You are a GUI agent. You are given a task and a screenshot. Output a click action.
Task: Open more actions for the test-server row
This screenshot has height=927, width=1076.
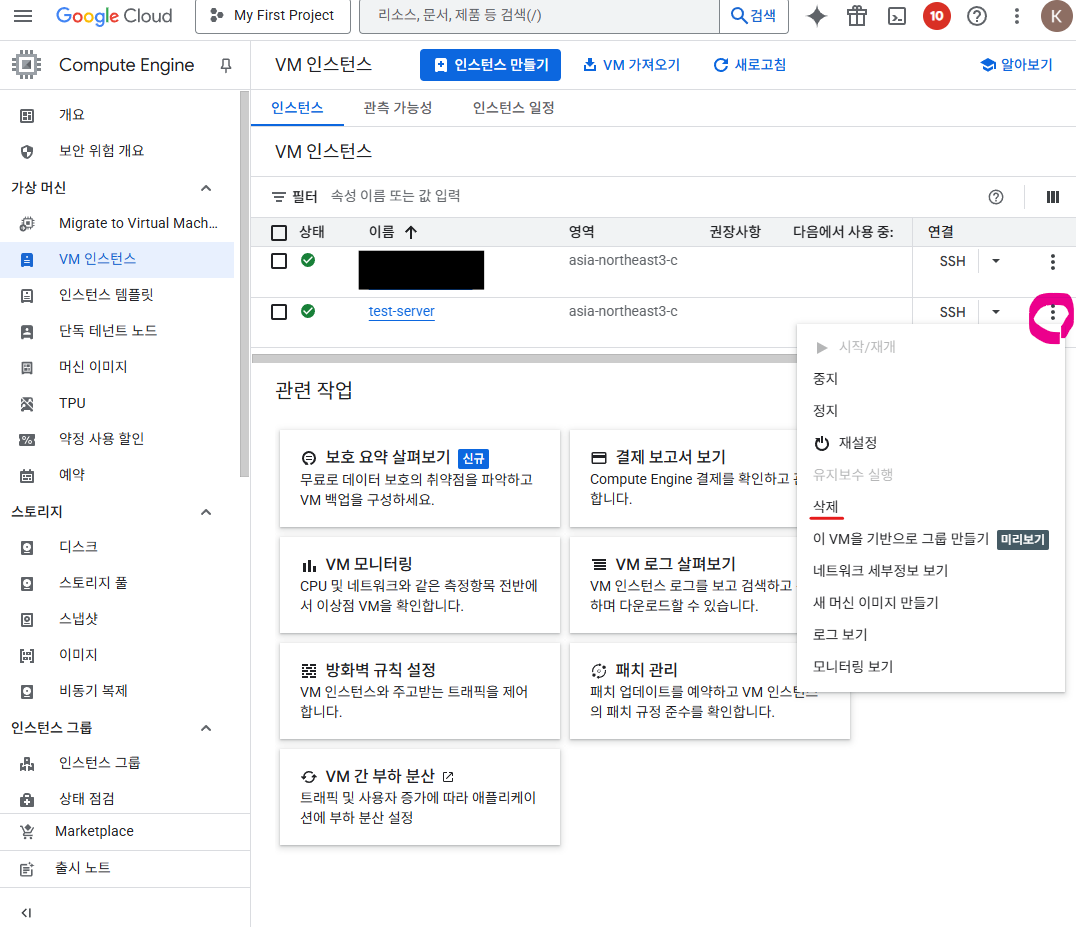[1053, 314]
